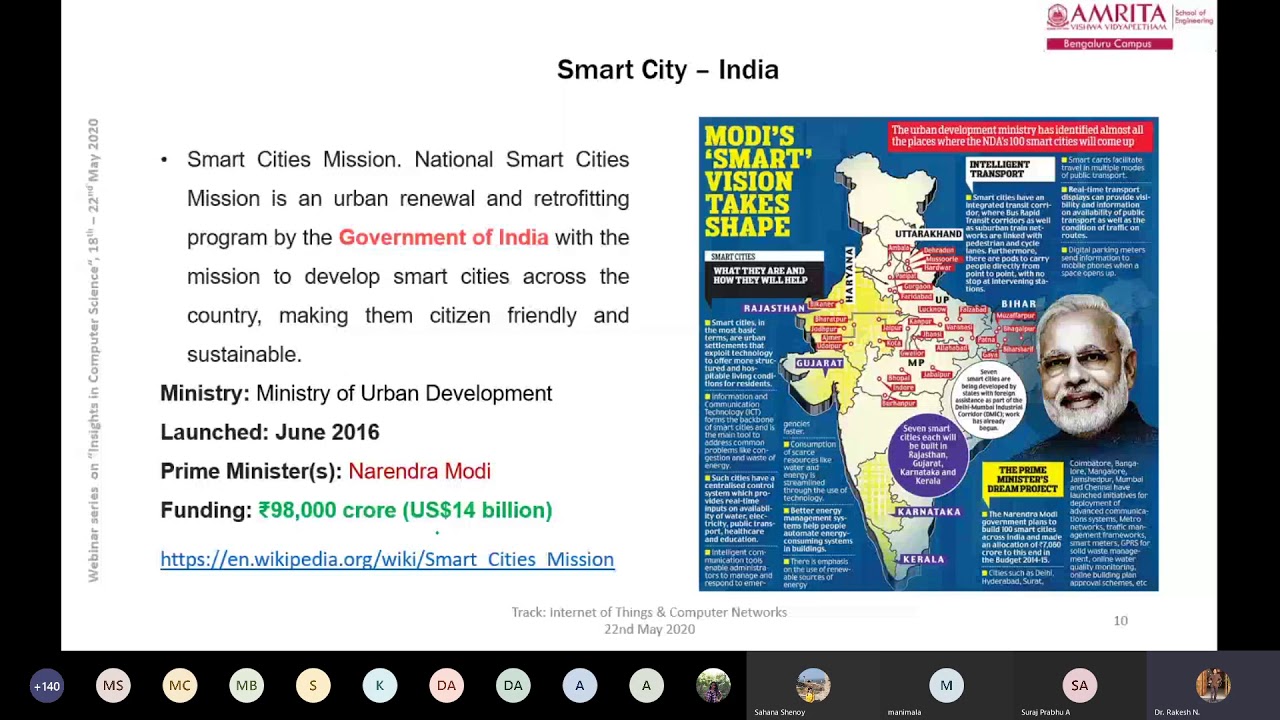Viewport: 1280px width, 720px height.
Task: Click the photo avatar left of Sahana Shenoy
Action: (x=713, y=686)
